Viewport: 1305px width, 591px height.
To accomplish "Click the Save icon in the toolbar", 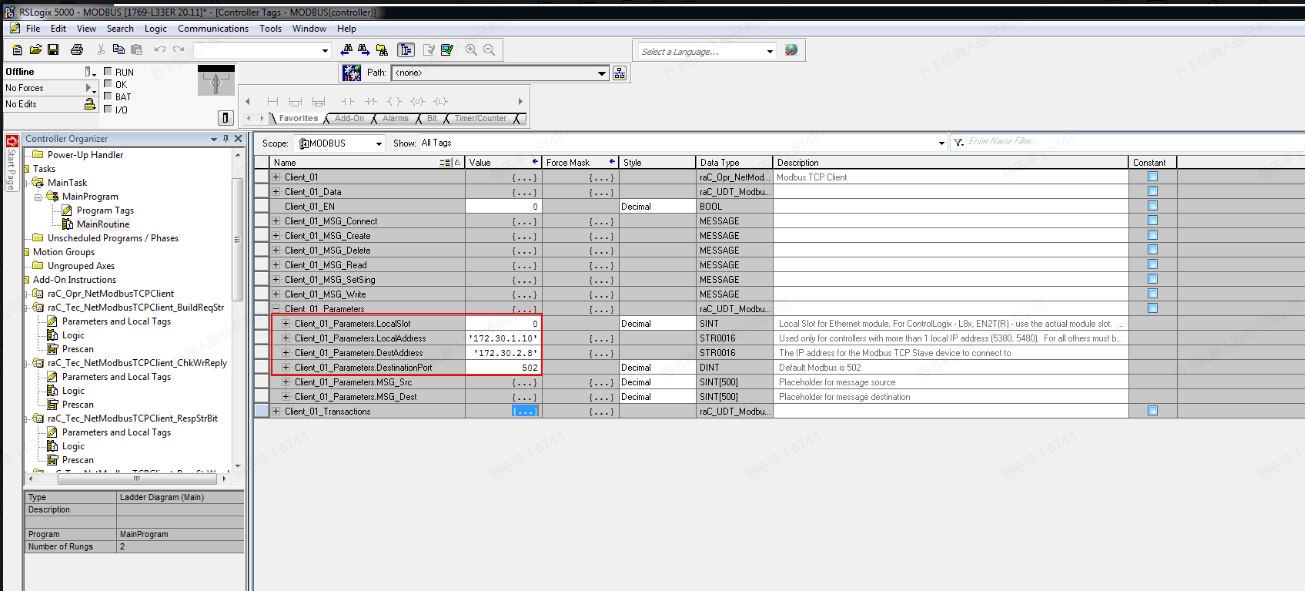I will [53, 50].
